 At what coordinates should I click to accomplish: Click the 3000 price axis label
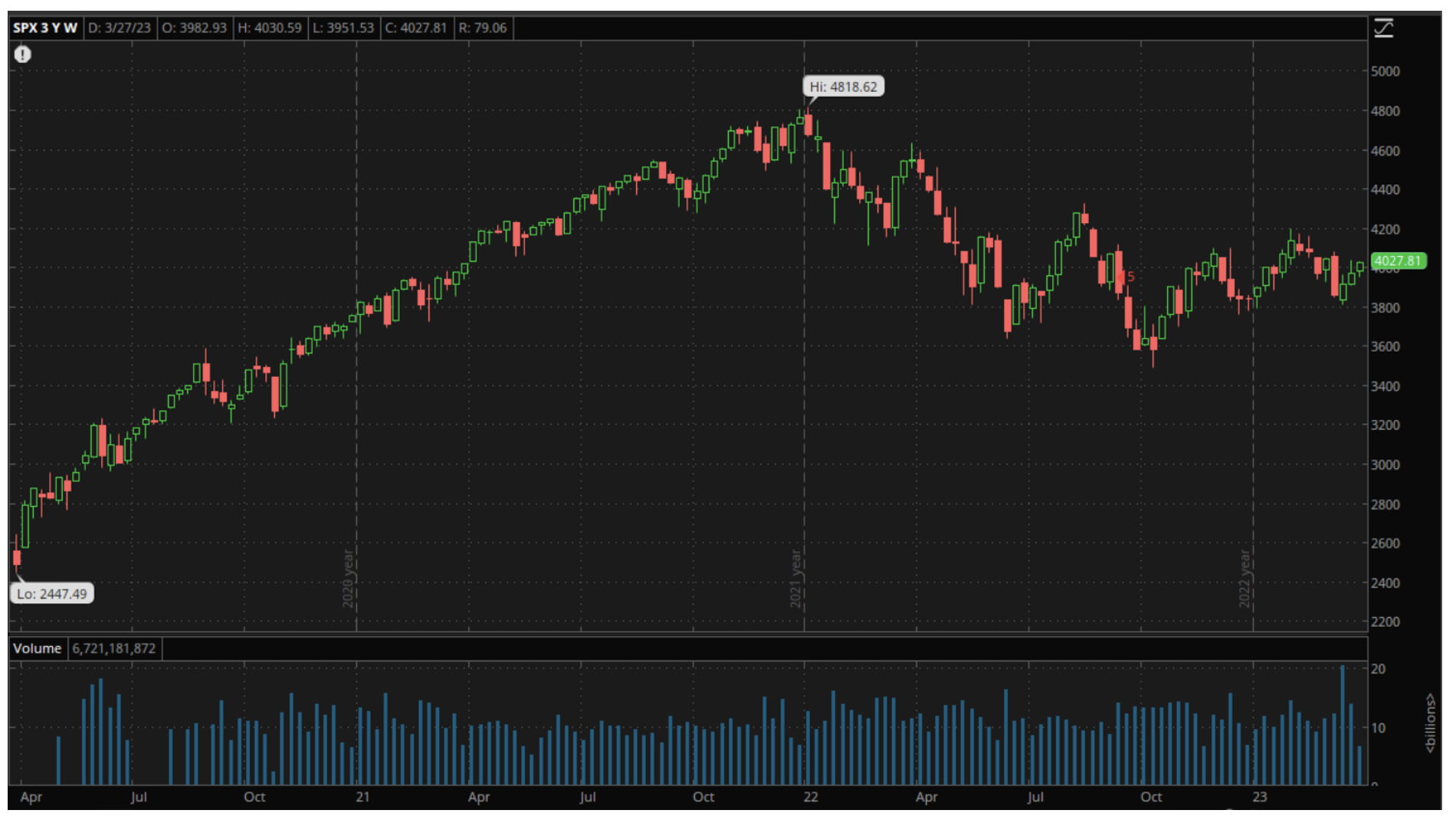(x=1385, y=464)
